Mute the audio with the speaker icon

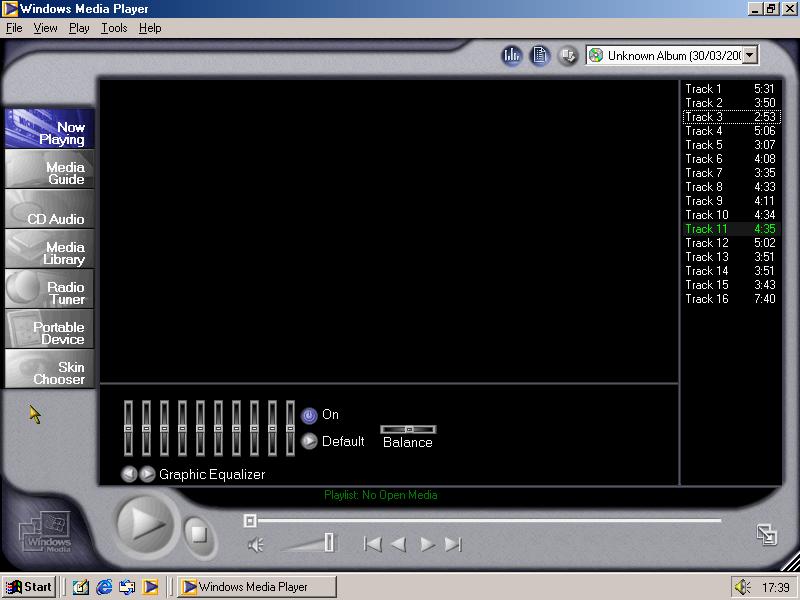tap(256, 544)
